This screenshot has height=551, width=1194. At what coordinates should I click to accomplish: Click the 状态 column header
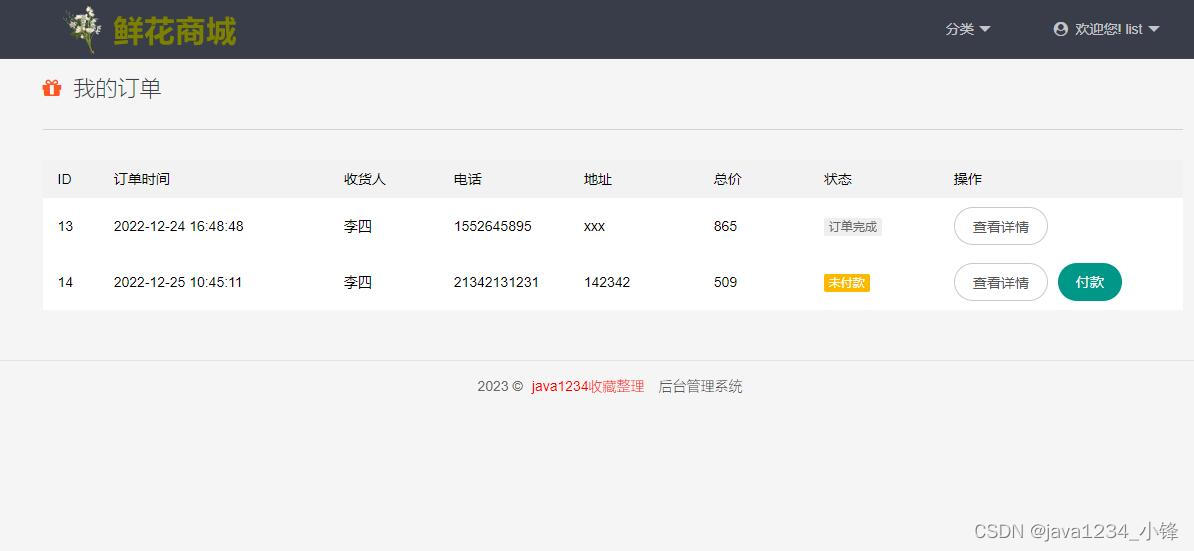(838, 180)
